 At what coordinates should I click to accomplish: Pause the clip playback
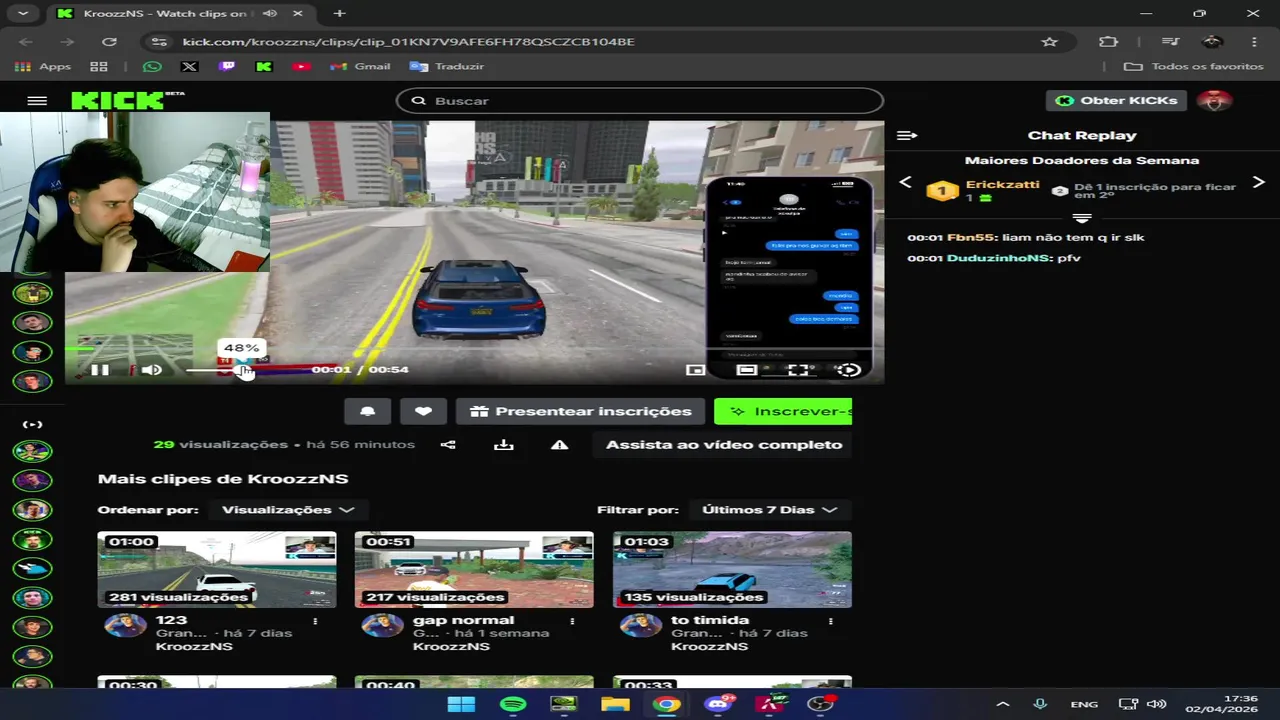pos(100,370)
